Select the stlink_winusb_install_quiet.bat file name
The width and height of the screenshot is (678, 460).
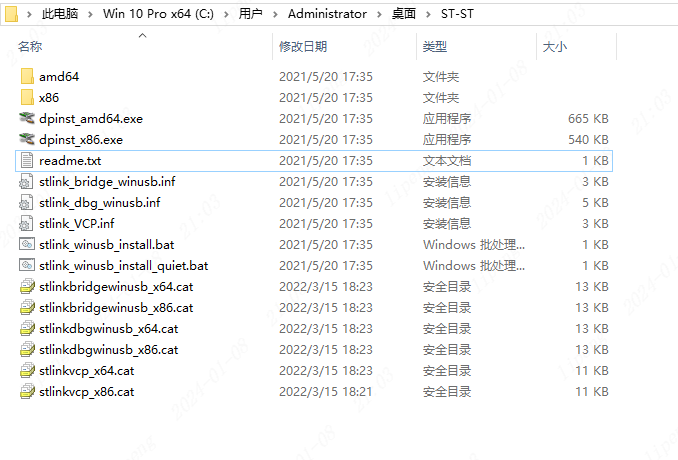[124, 265]
